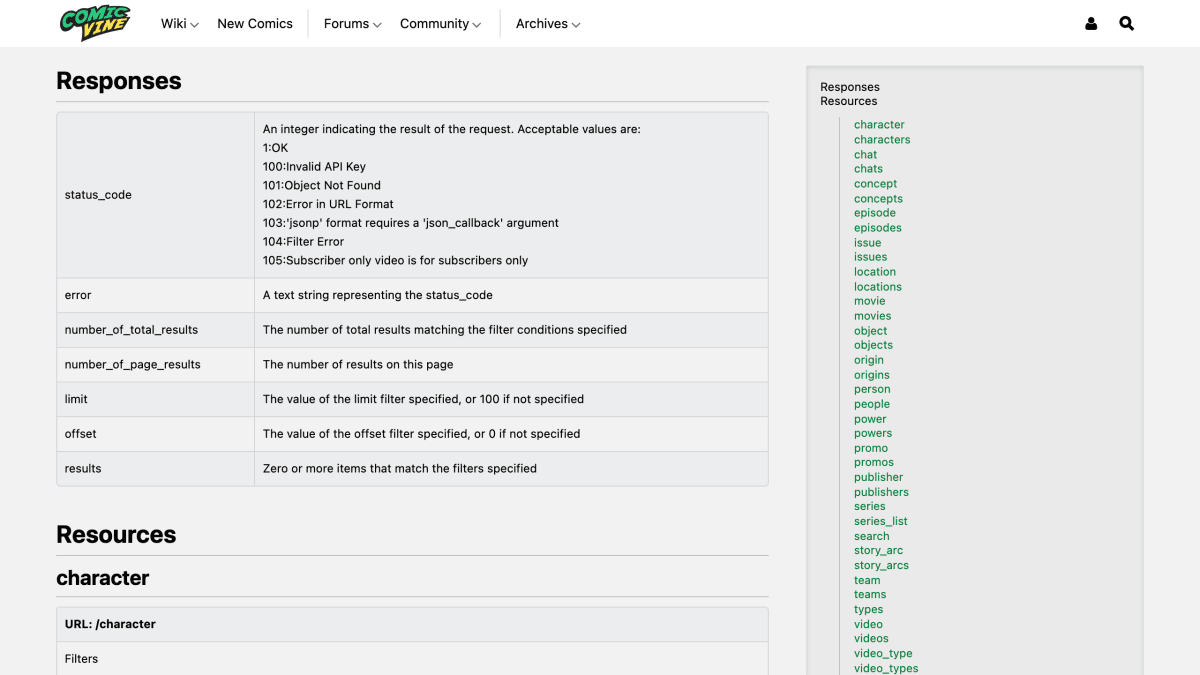Select the movie sidebar link
Image resolution: width=1200 pixels, height=675 pixels.
(869, 301)
